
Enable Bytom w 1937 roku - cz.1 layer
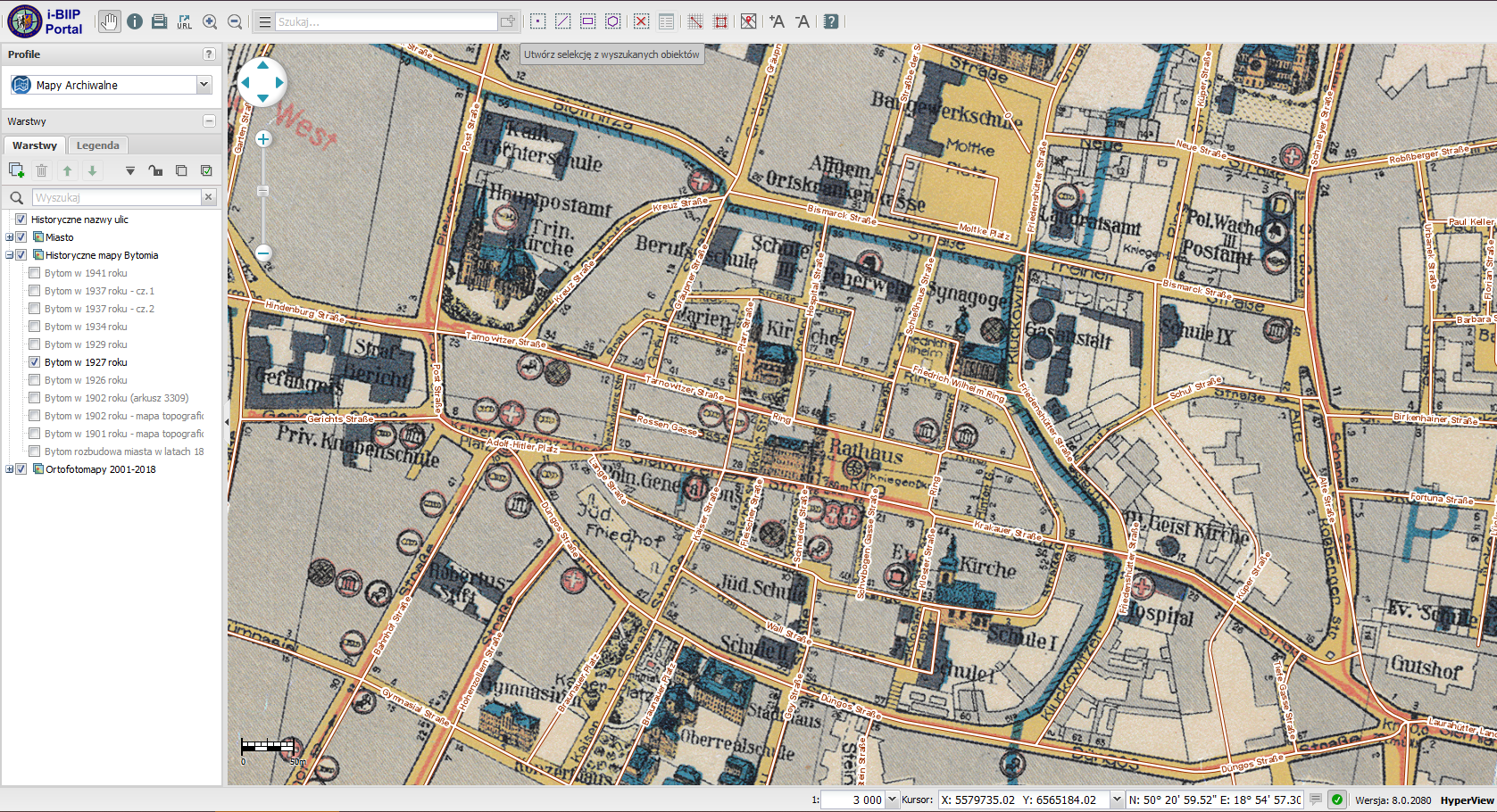(x=35, y=291)
